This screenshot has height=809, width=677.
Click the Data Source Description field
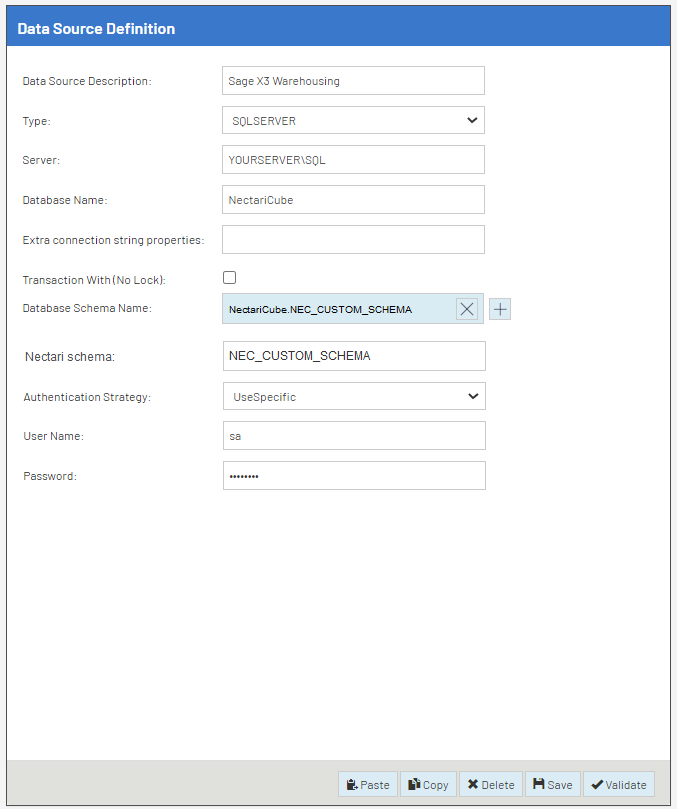[x=352, y=80]
